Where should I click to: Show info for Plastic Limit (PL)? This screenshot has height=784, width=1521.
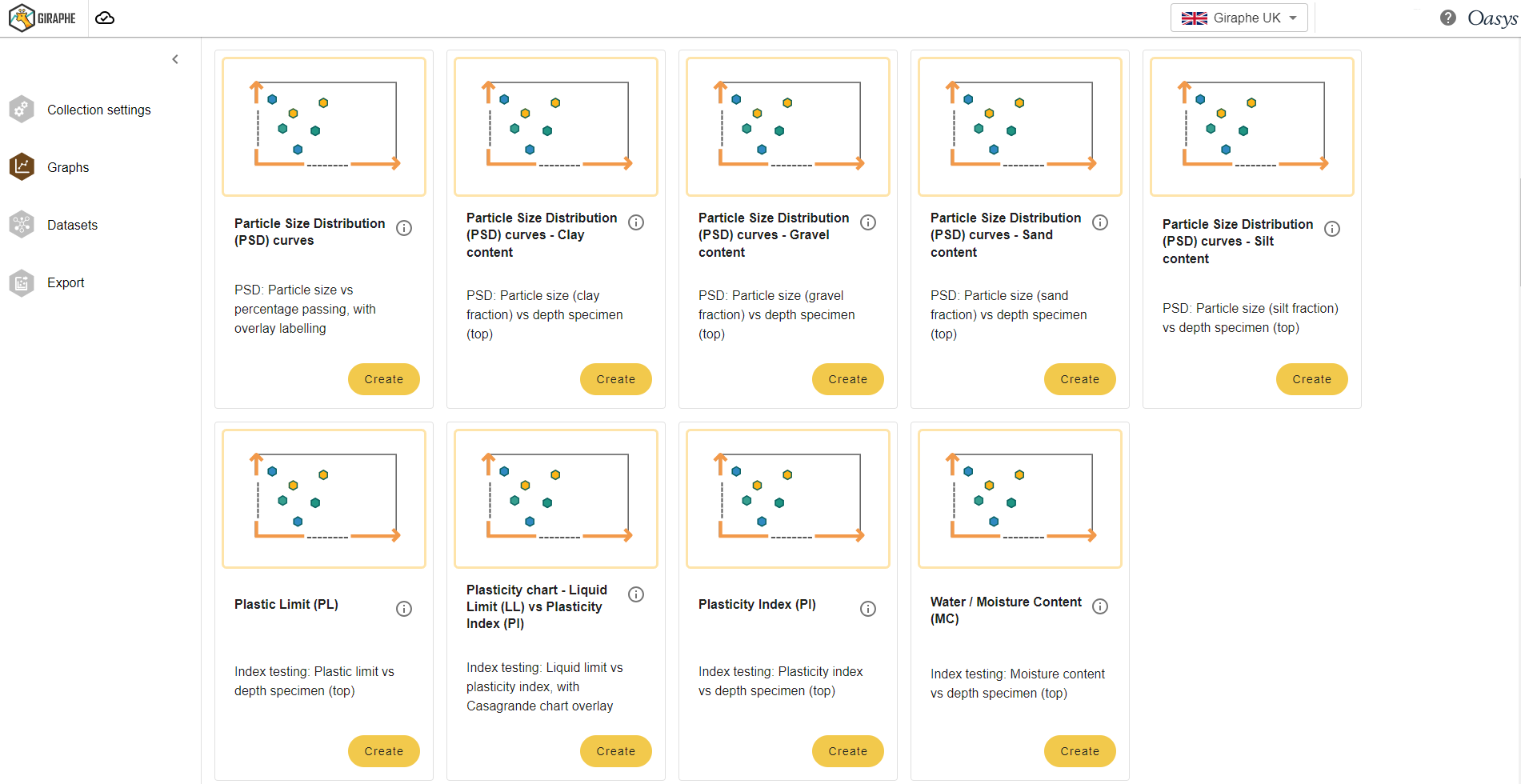tap(404, 609)
